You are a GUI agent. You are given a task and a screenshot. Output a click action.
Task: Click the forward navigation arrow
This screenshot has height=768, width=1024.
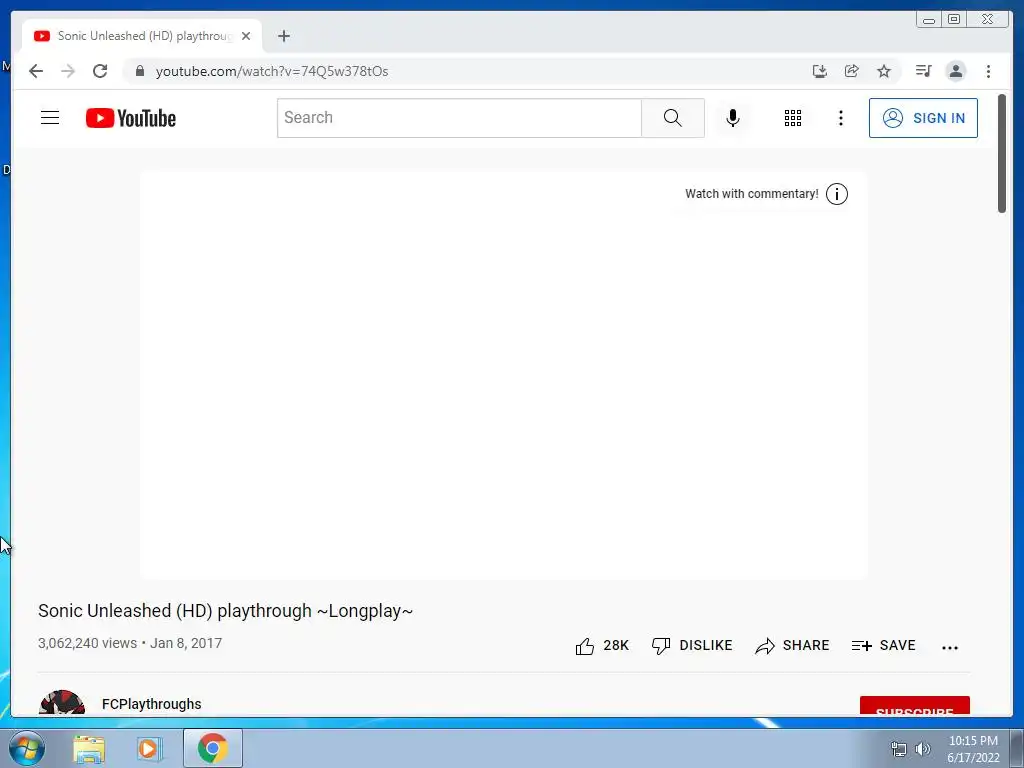point(68,71)
